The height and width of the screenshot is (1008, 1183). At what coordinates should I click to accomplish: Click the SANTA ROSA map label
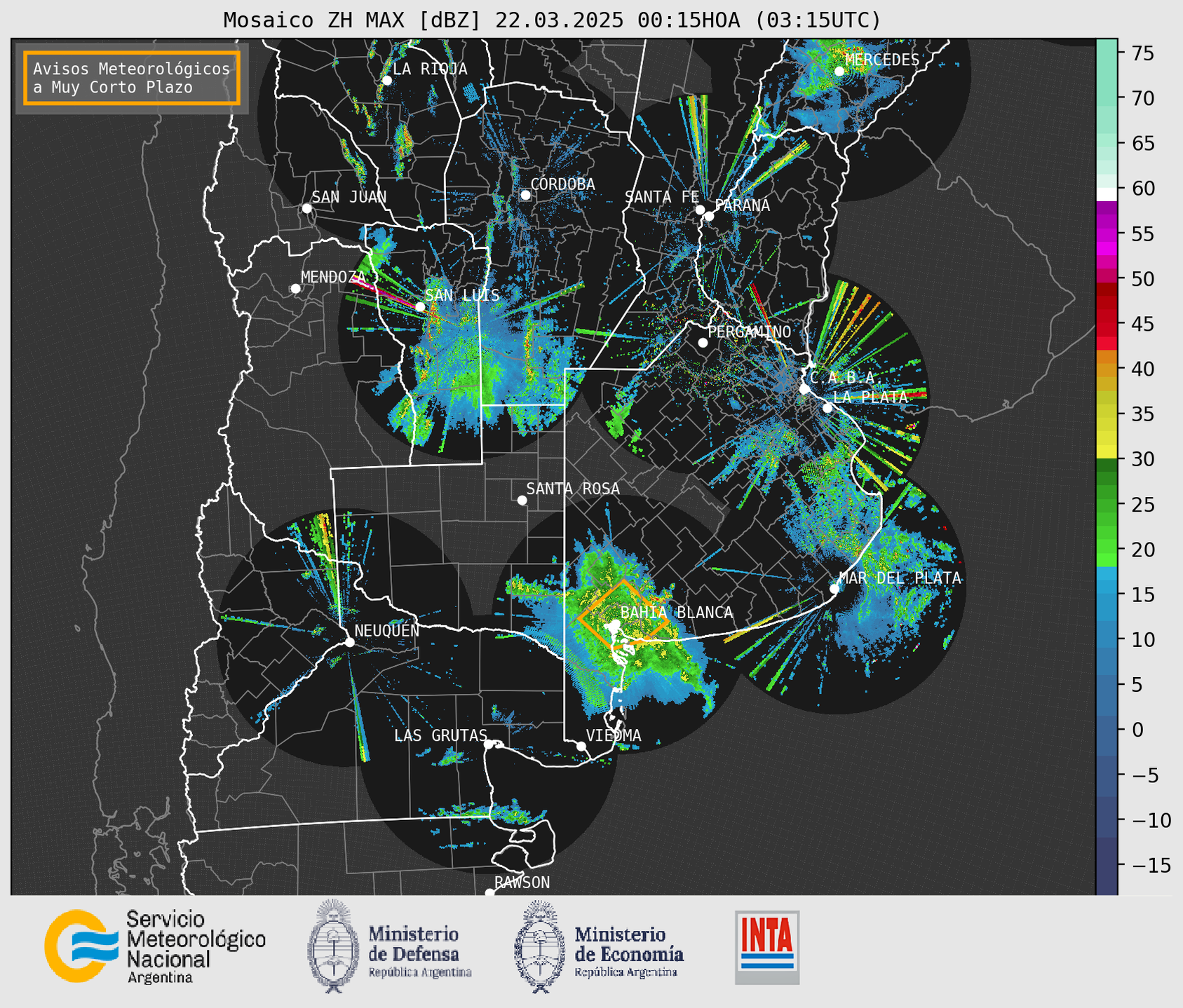[x=573, y=489]
